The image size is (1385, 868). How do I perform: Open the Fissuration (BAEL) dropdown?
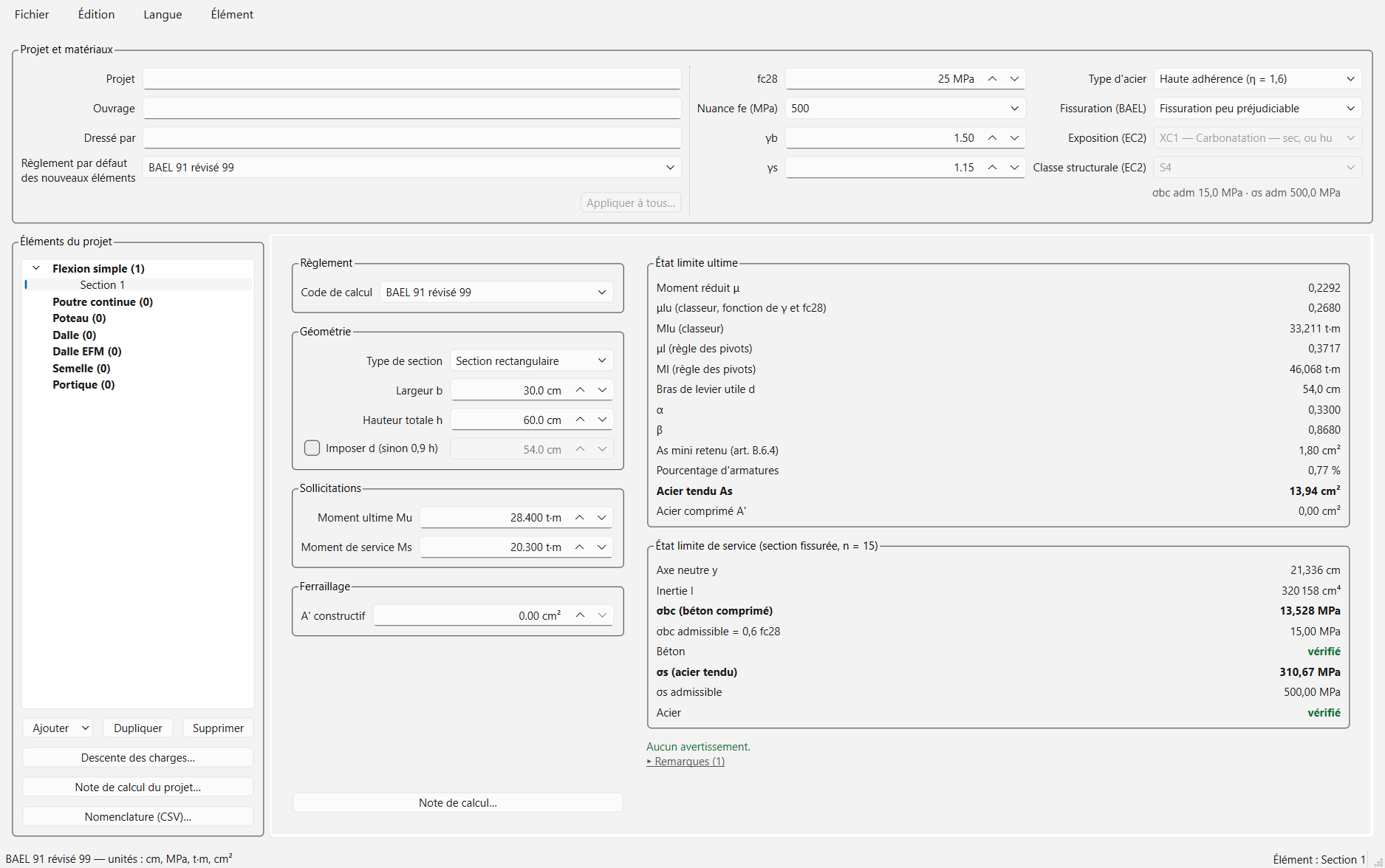pyautogui.click(x=1257, y=109)
